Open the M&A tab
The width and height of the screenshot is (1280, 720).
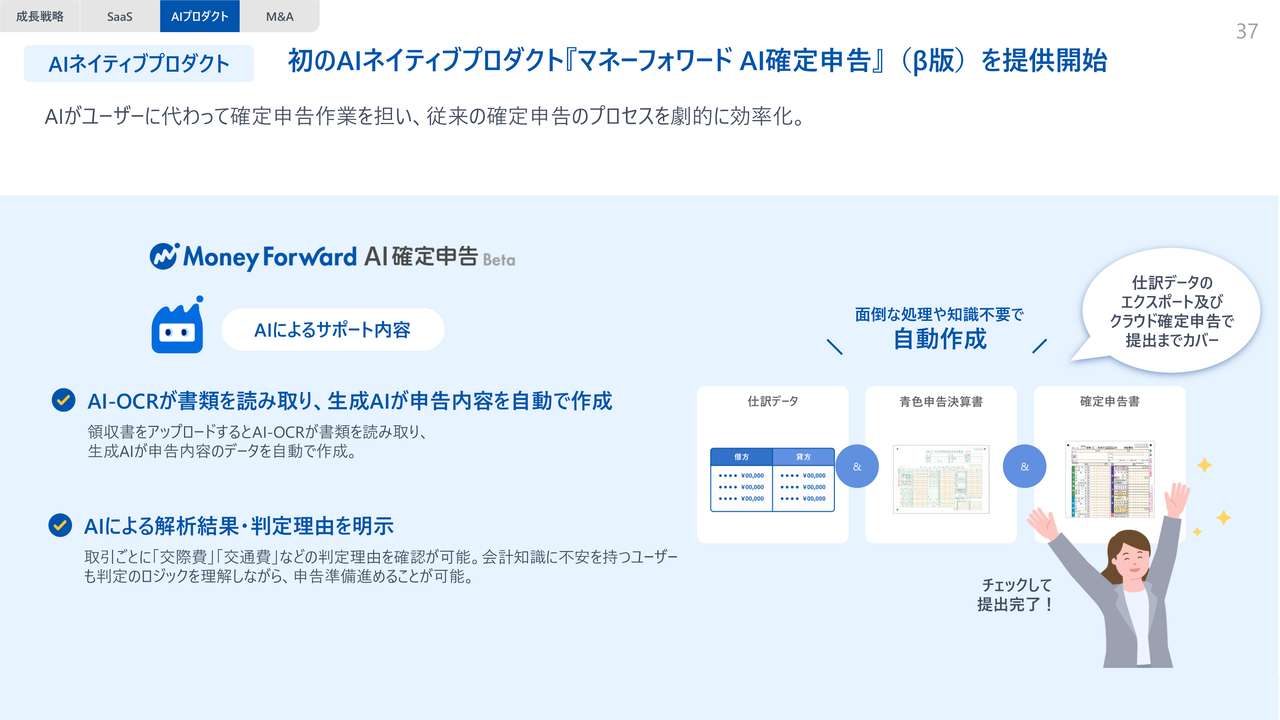click(x=279, y=16)
